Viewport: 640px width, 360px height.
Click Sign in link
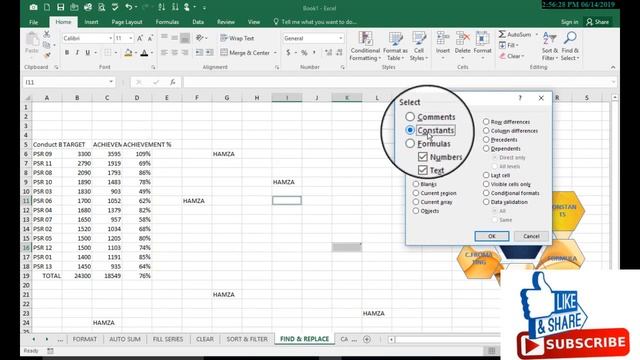(x=569, y=22)
